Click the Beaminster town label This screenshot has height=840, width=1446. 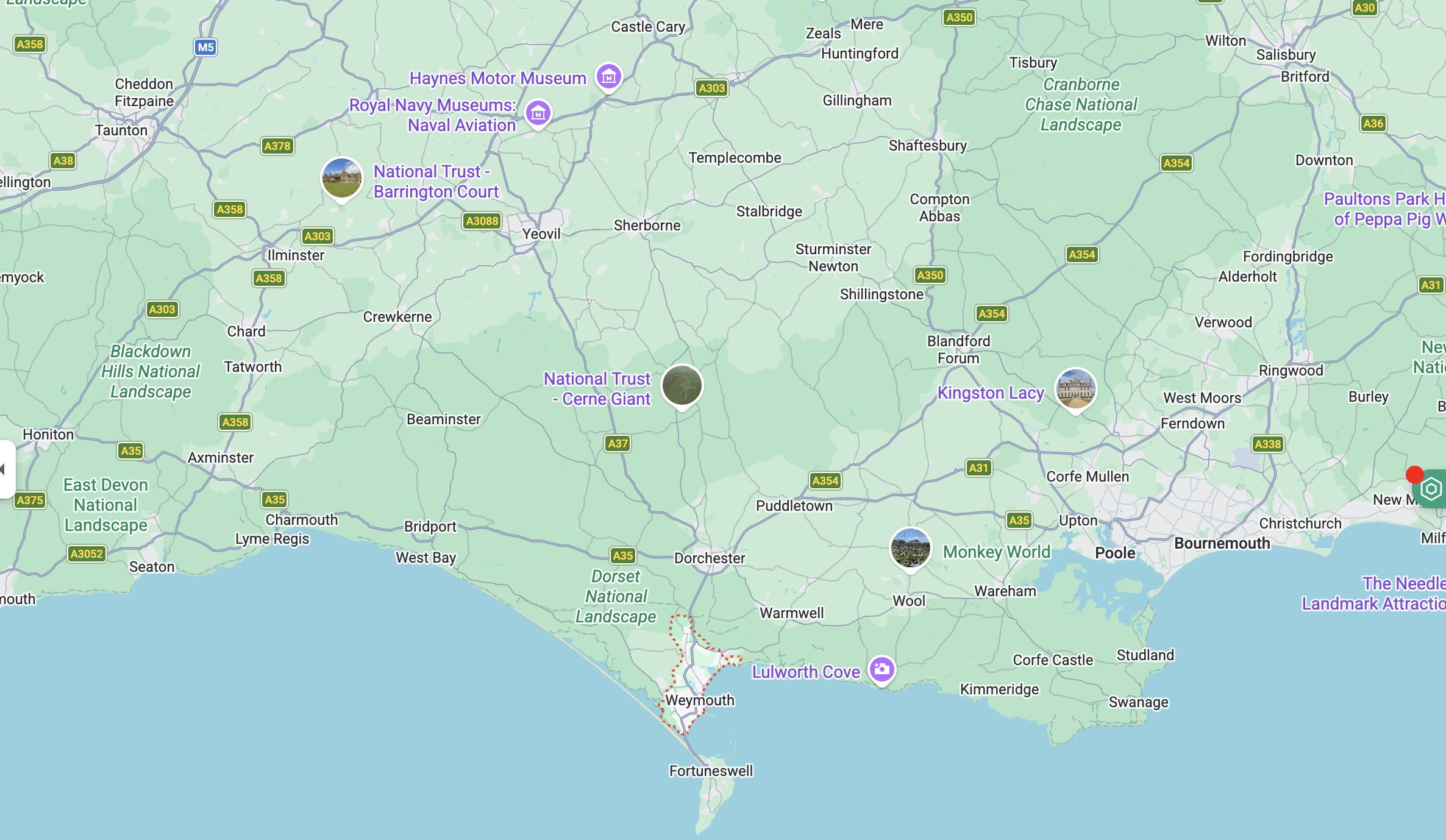click(444, 419)
